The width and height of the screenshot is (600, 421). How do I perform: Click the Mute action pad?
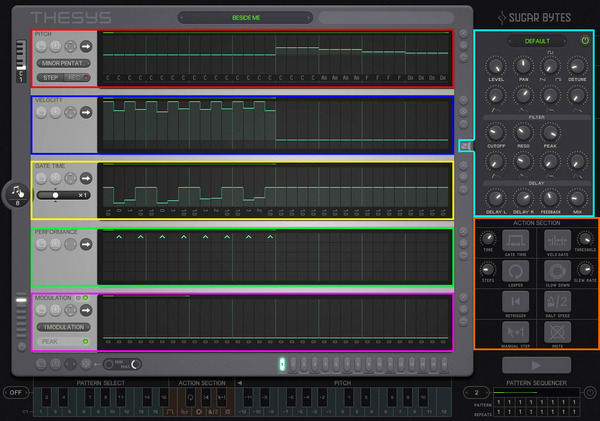tap(558, 333)
